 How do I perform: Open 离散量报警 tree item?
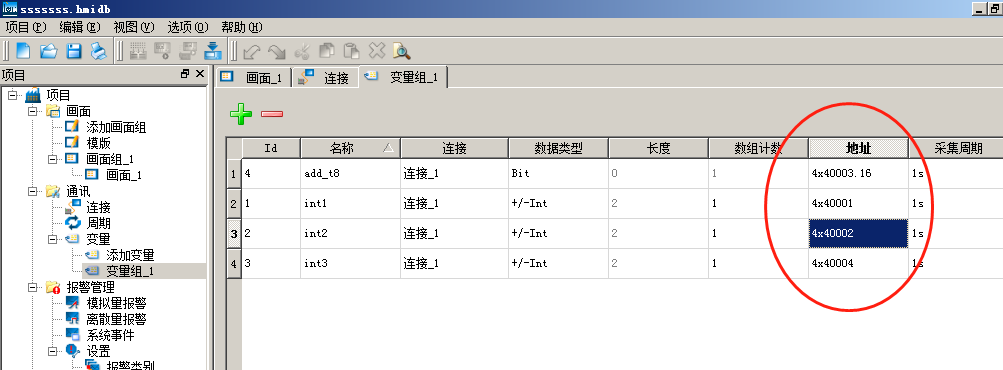point(116,319)
